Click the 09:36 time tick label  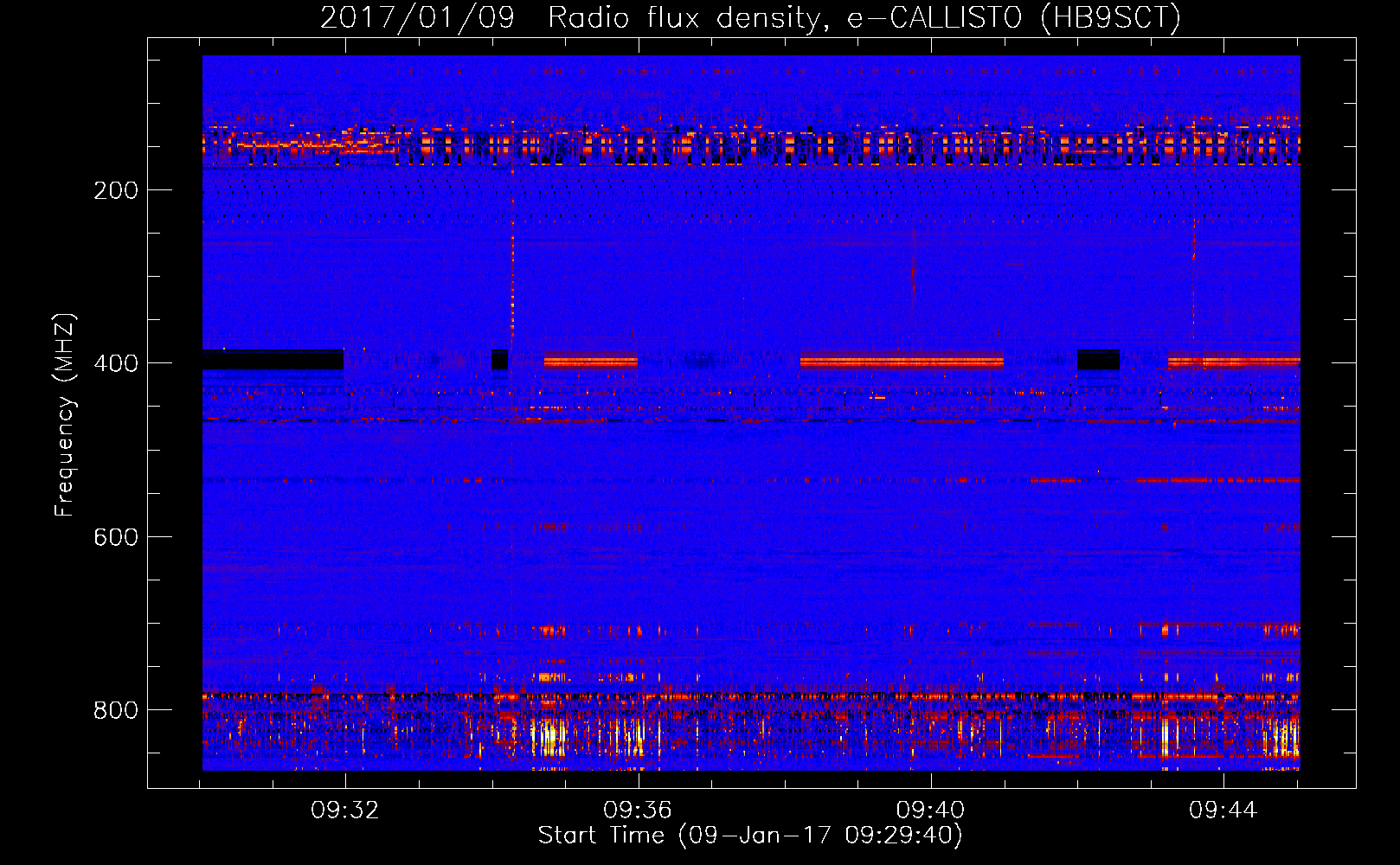coord(638,811)
